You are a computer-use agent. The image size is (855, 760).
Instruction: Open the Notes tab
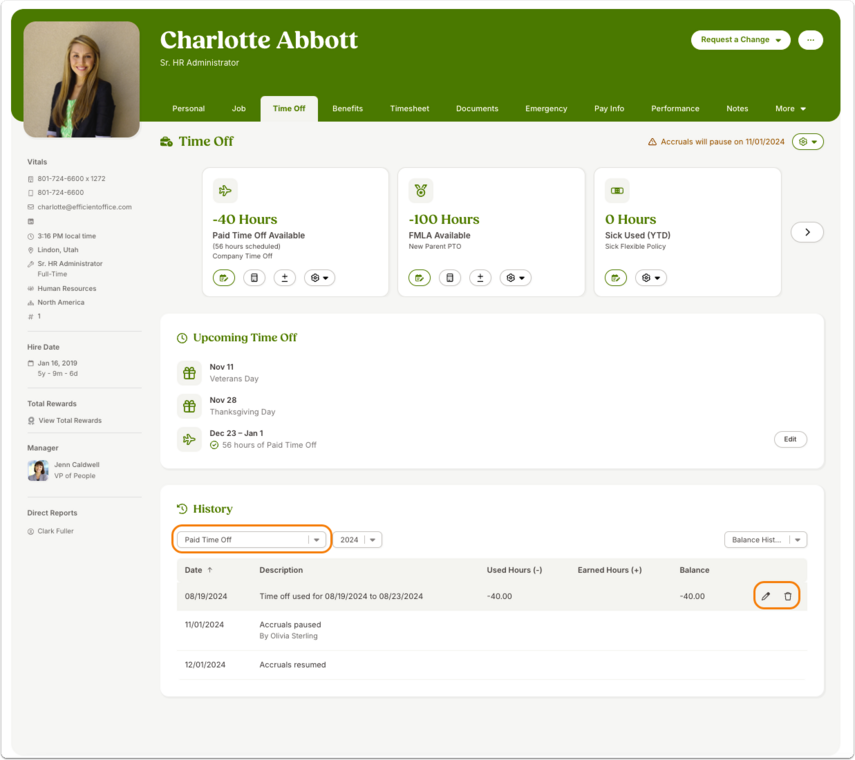click(737, 108)
